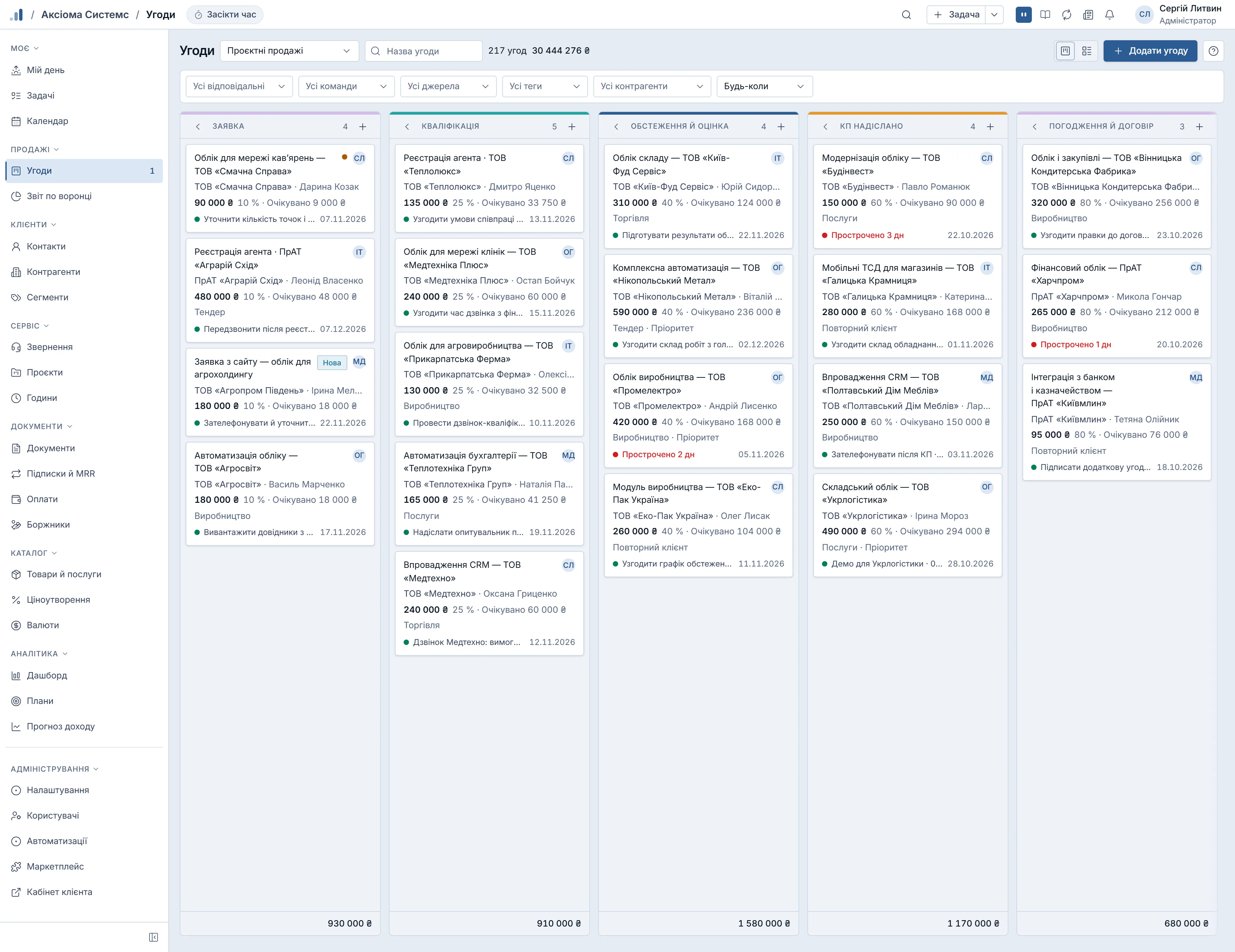The width and height of the screenshot is (1235, 952).
Task: Collapse the Продажі sidebar section
Action: tap(35, 150)
